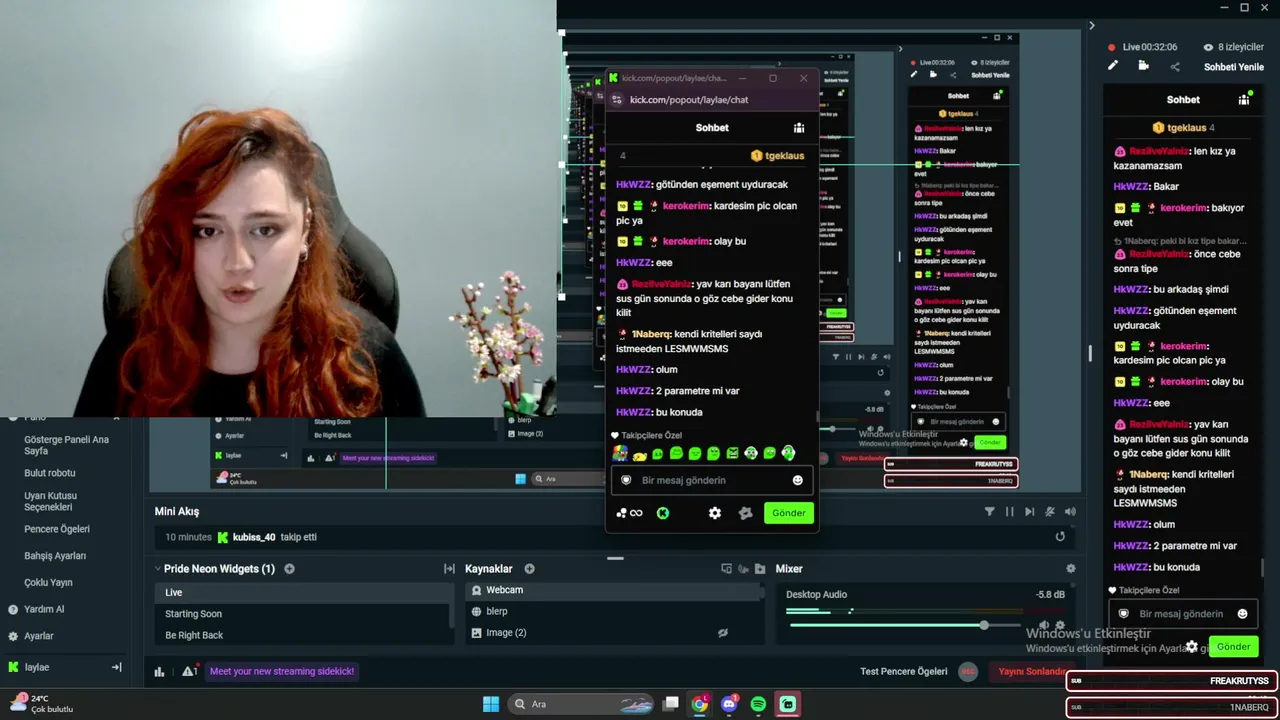The width and height of the screenshot is (1280, 720).
Task: Open the popout chat settings gear
Action: (x=714, y=513)
